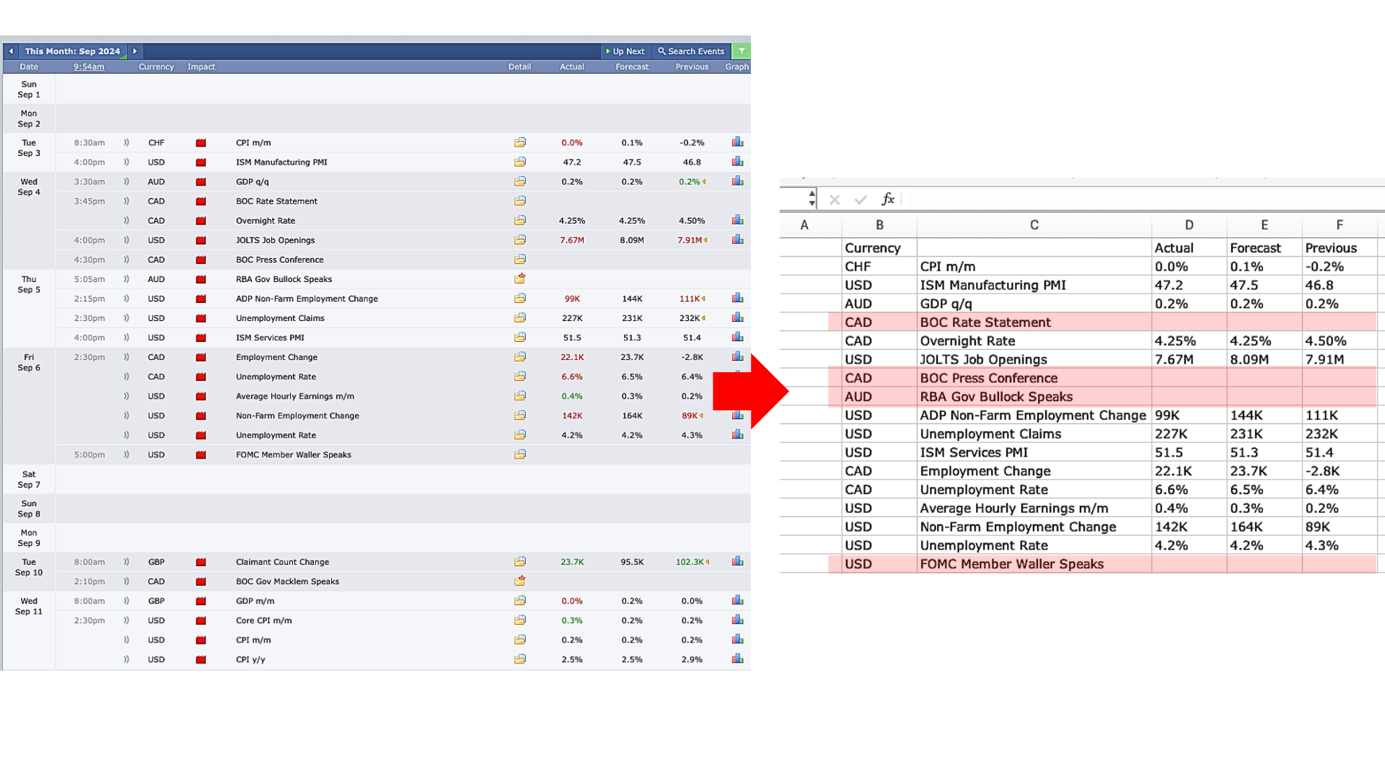Click sound alert icon for GDP q/q
Viewport: 1385px width, 779px height.
(126, 182)
